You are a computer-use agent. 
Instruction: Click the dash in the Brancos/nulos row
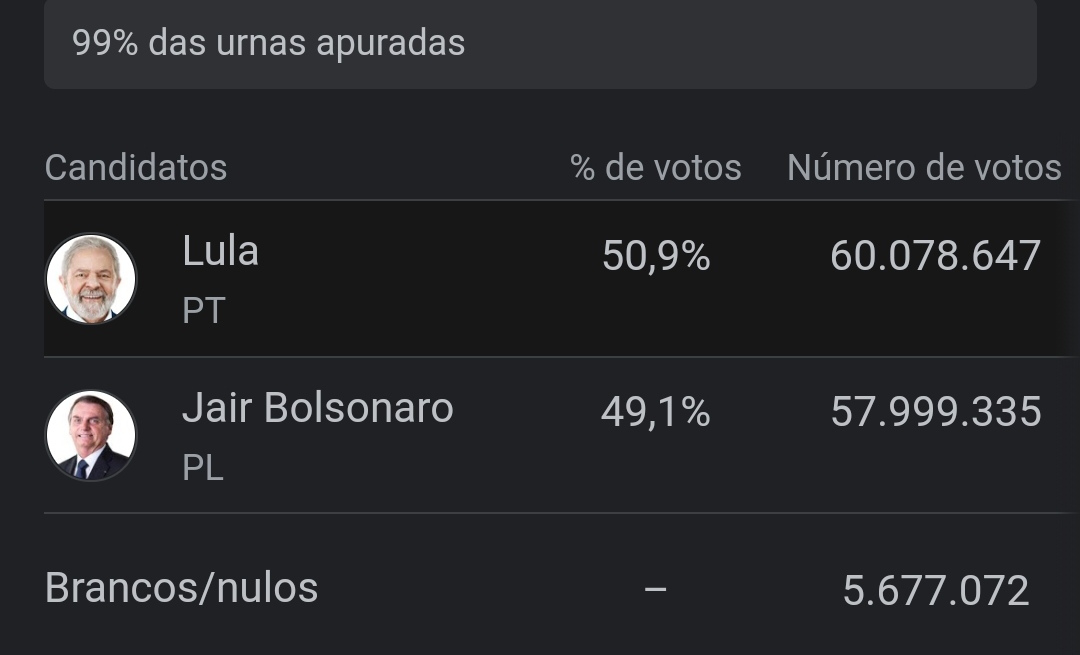click(x=655, y=590)
